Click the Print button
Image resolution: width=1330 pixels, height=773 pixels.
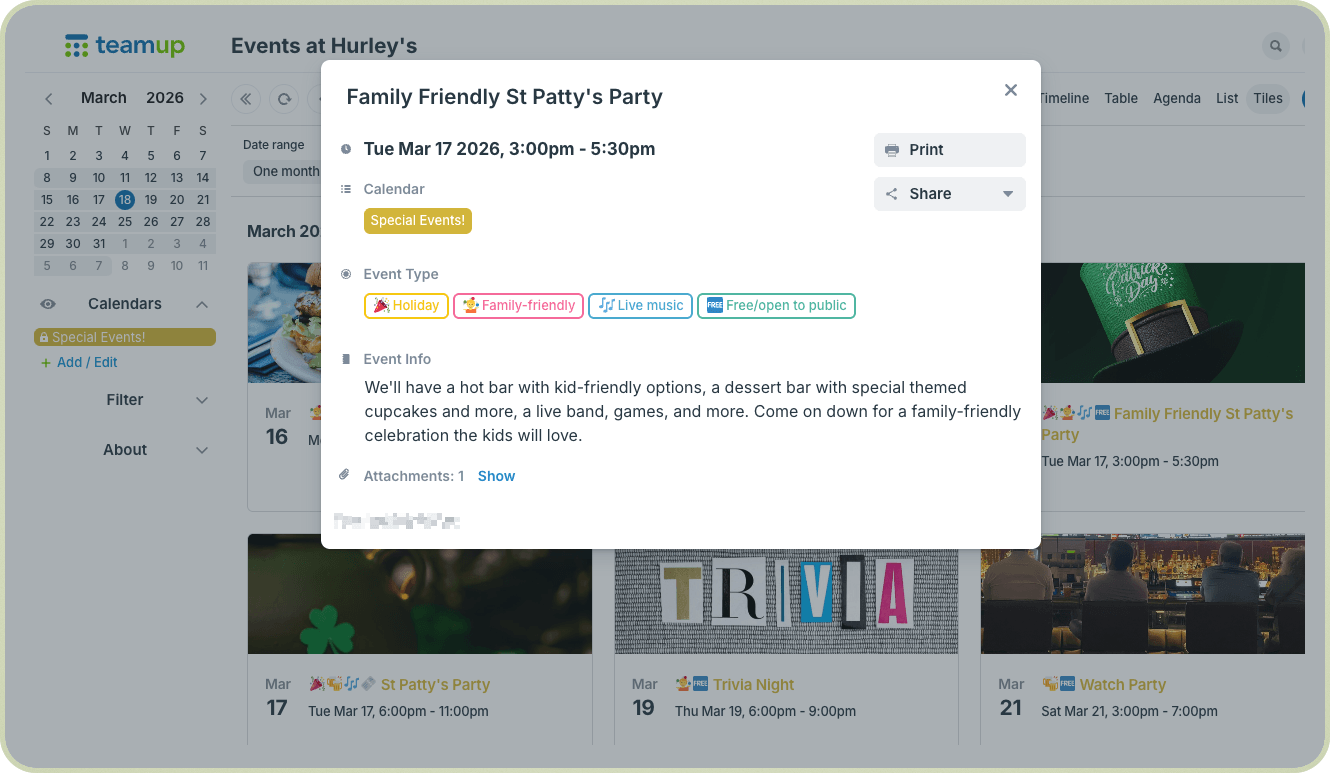click(949, 150)
